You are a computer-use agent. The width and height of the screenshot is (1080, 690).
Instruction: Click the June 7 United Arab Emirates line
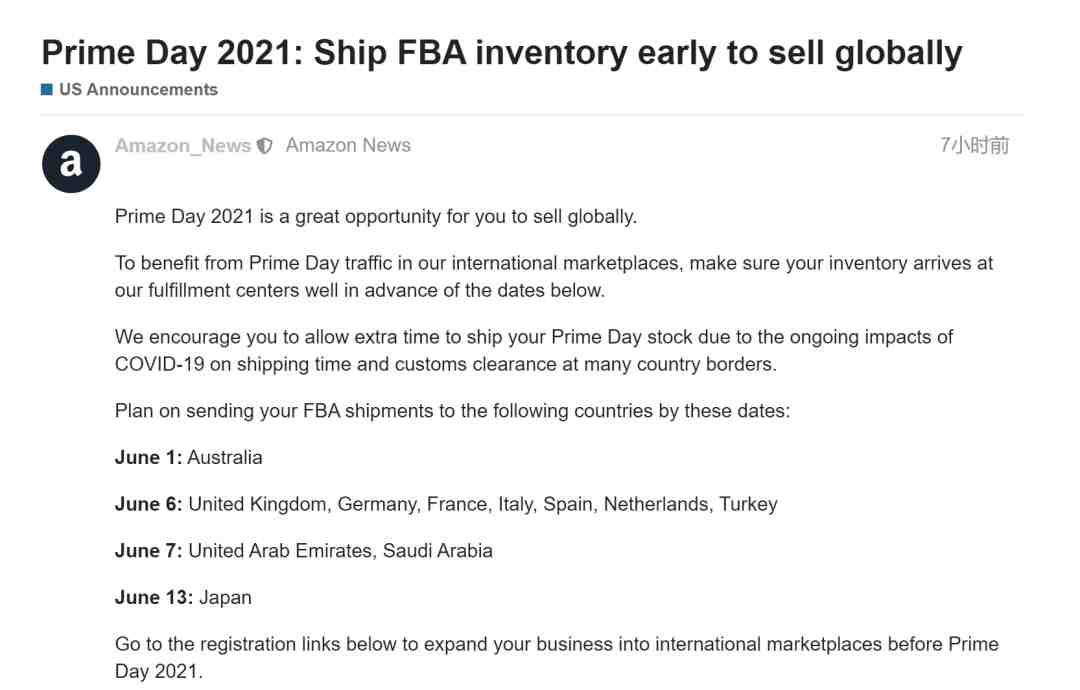[x=304, y=551]
